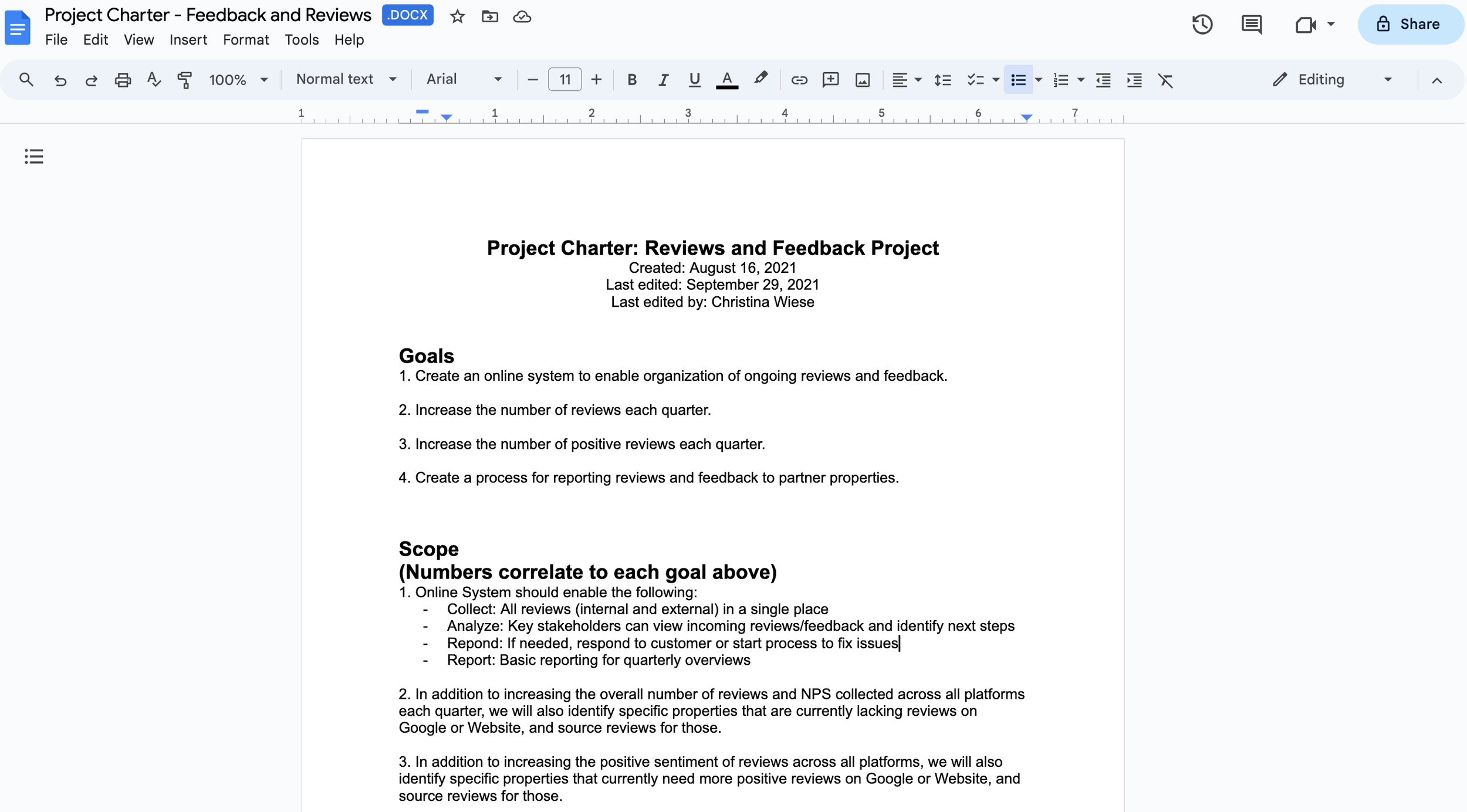This screenshot has height=812, width=1467.
Task: Click the Share button
Action: (x=1411, y=24)
